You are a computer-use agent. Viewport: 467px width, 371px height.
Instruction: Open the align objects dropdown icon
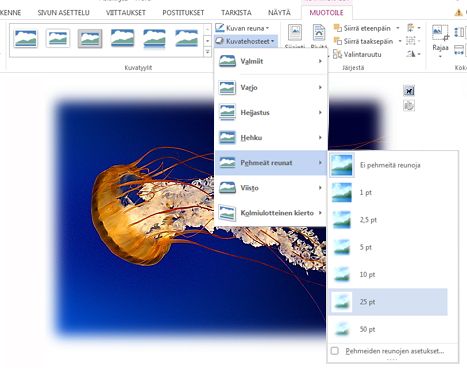click(413, 28)
